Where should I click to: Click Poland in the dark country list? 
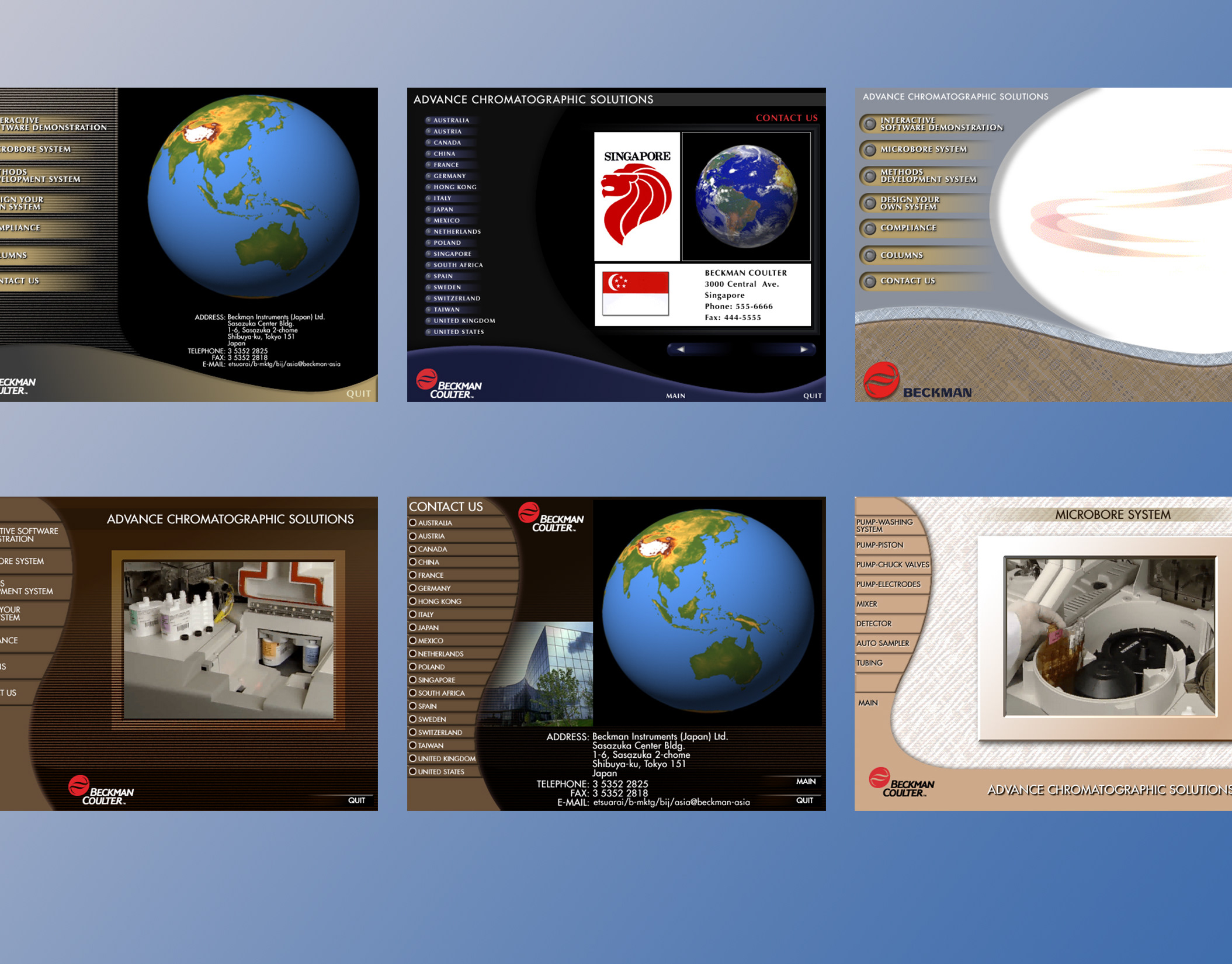pyautogui.click(x=447, y=243)
